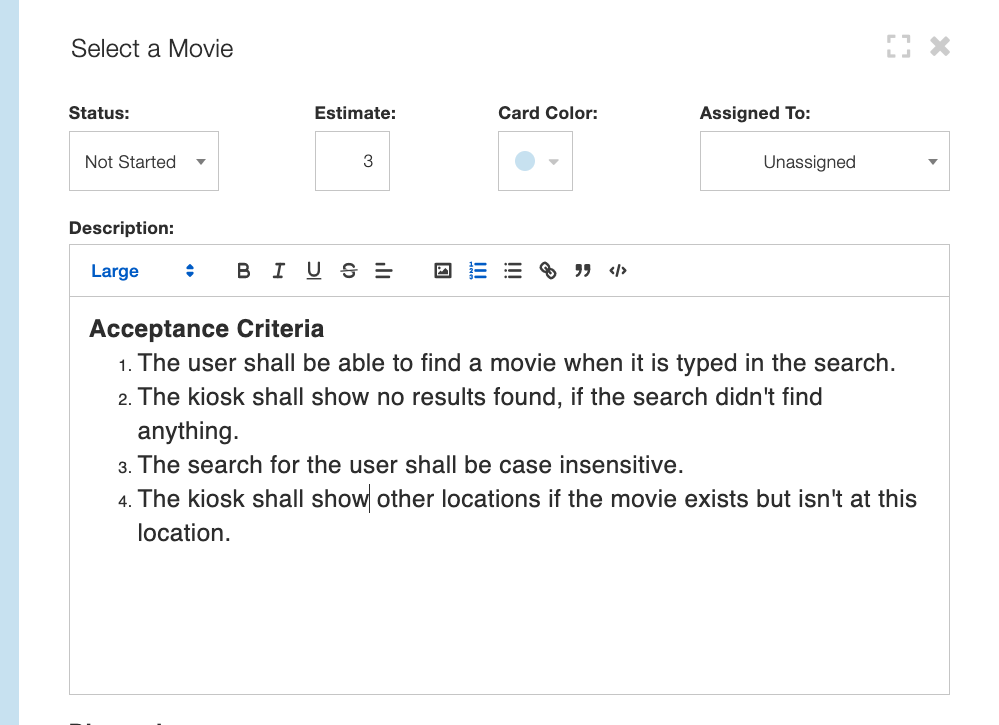Image resolution: width=999 pixels, height=725 pixels.
Task: Apply strikethrough formatting
Action: [349, 271]
